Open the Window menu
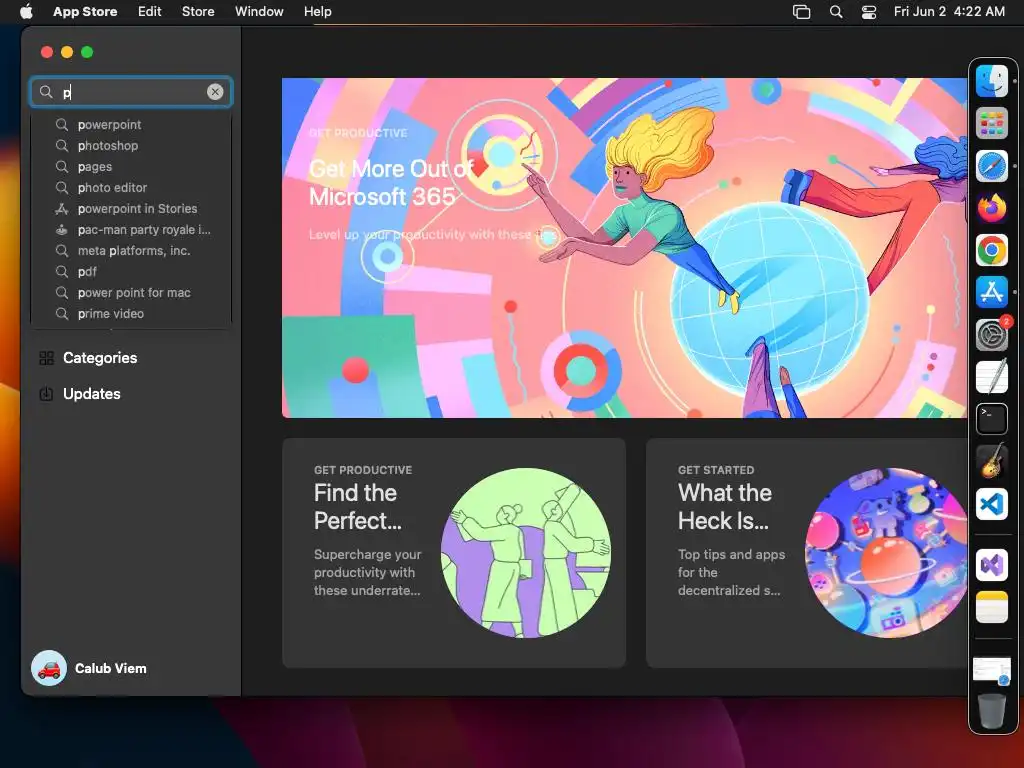Image resolution: width=1024 pixels, height=768 pixels. [x=259, y=12]
